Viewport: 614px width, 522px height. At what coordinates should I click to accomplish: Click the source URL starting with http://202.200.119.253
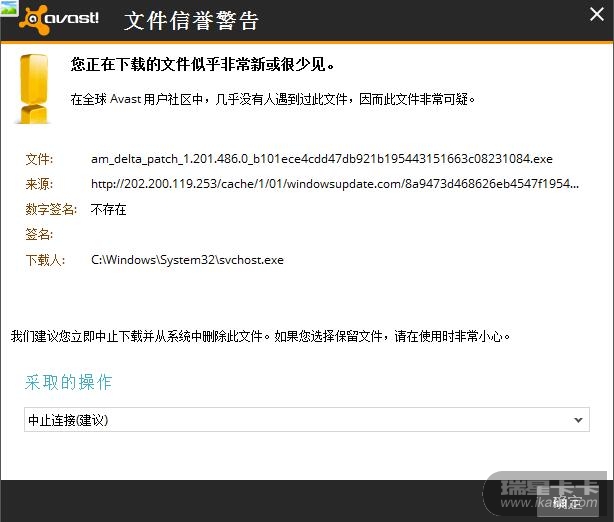click(334, 184)
